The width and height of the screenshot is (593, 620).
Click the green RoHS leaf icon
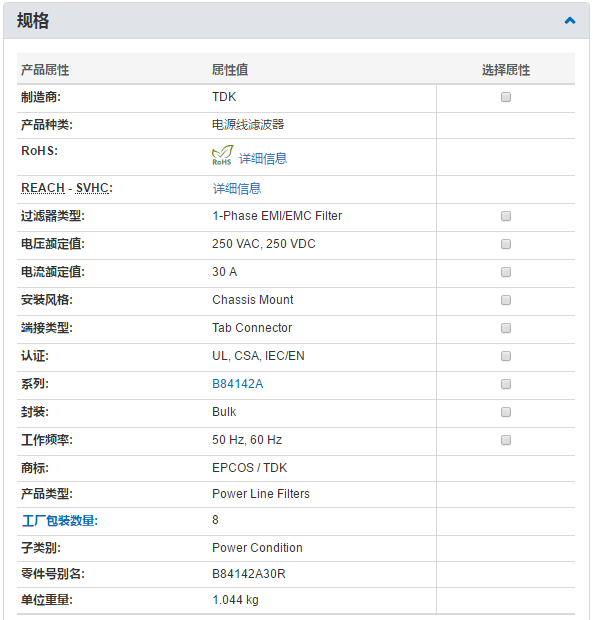pyautogui.click(x=222, y=155)
